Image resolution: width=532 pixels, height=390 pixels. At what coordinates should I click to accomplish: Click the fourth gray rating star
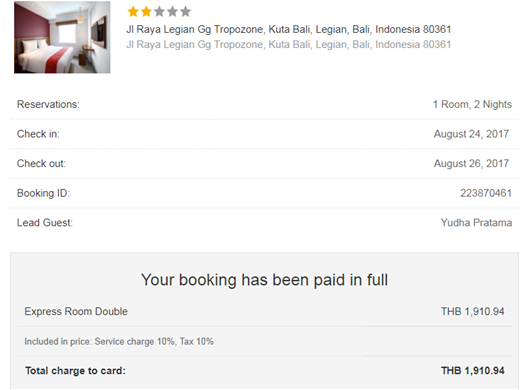click(x=172, y=12)
